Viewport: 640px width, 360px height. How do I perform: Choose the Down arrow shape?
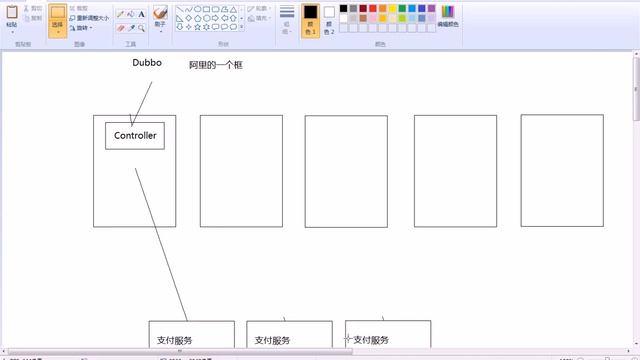(180, 27)
